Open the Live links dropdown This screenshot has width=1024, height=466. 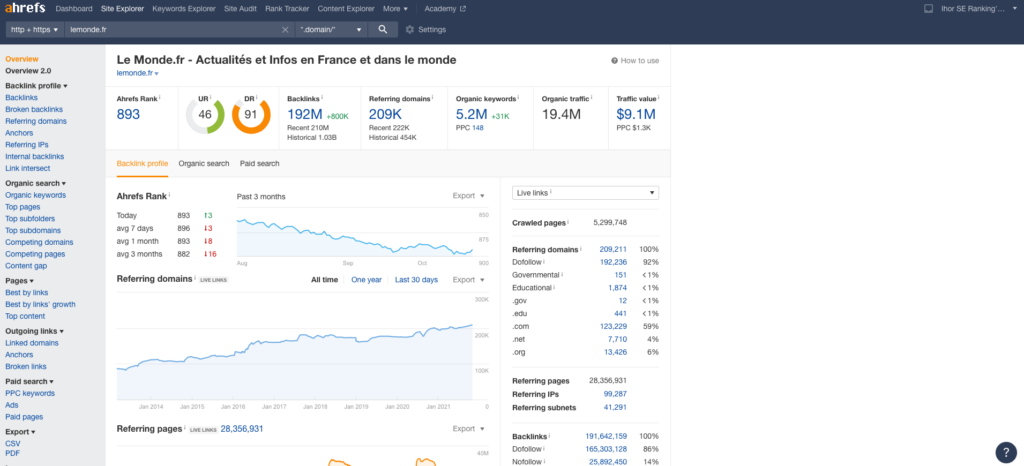585,193
